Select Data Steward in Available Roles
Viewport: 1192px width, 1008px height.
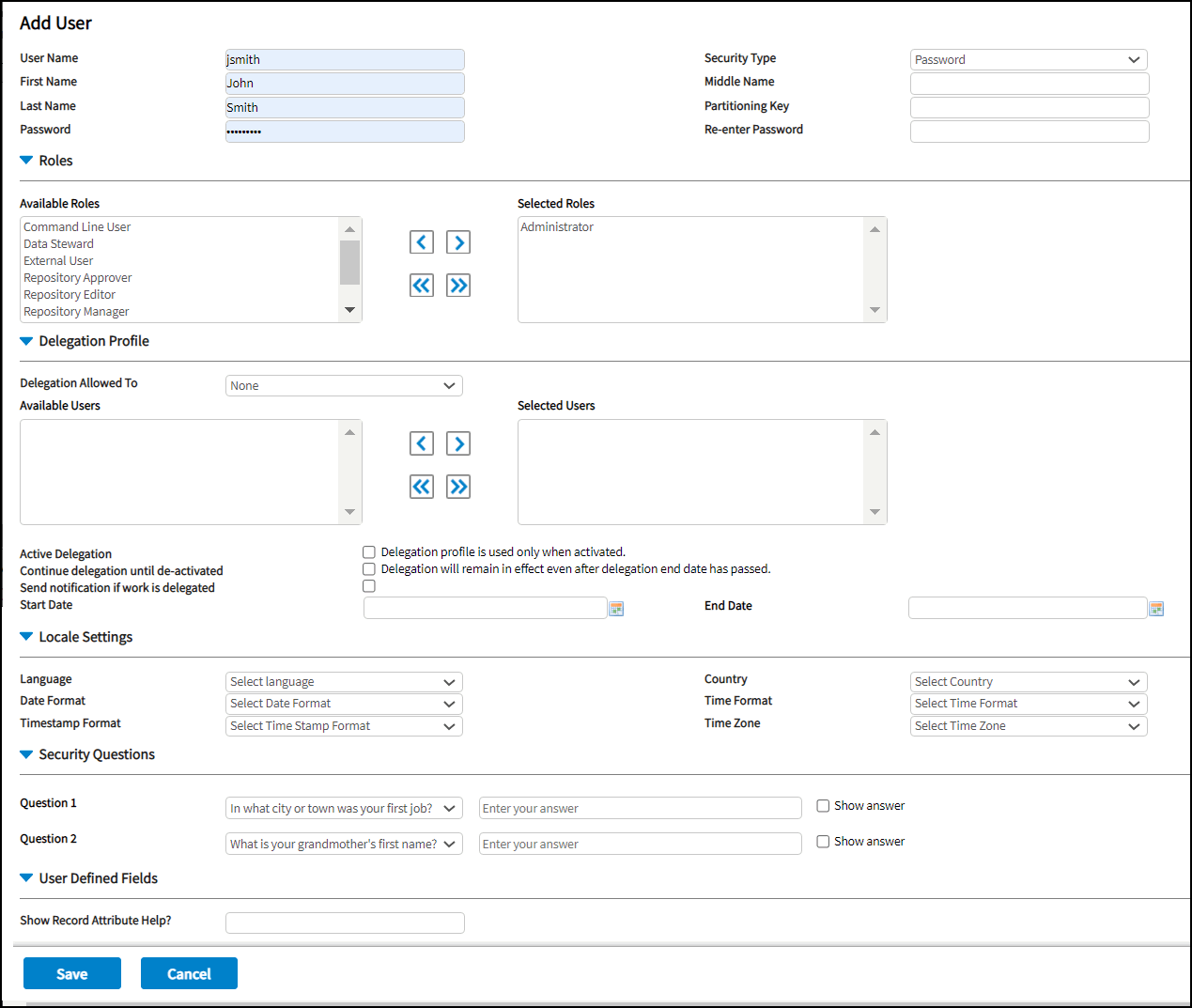click(x=59, y=244)
